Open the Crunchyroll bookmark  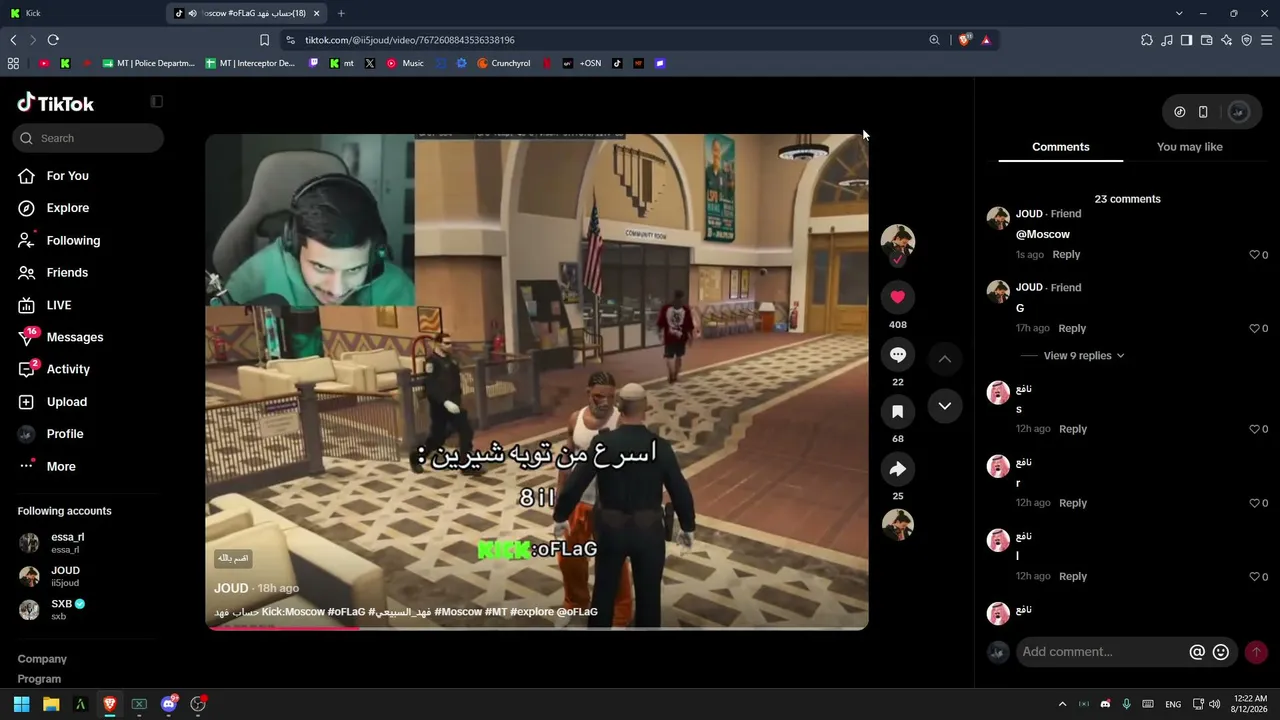click(x=504, y=63)
